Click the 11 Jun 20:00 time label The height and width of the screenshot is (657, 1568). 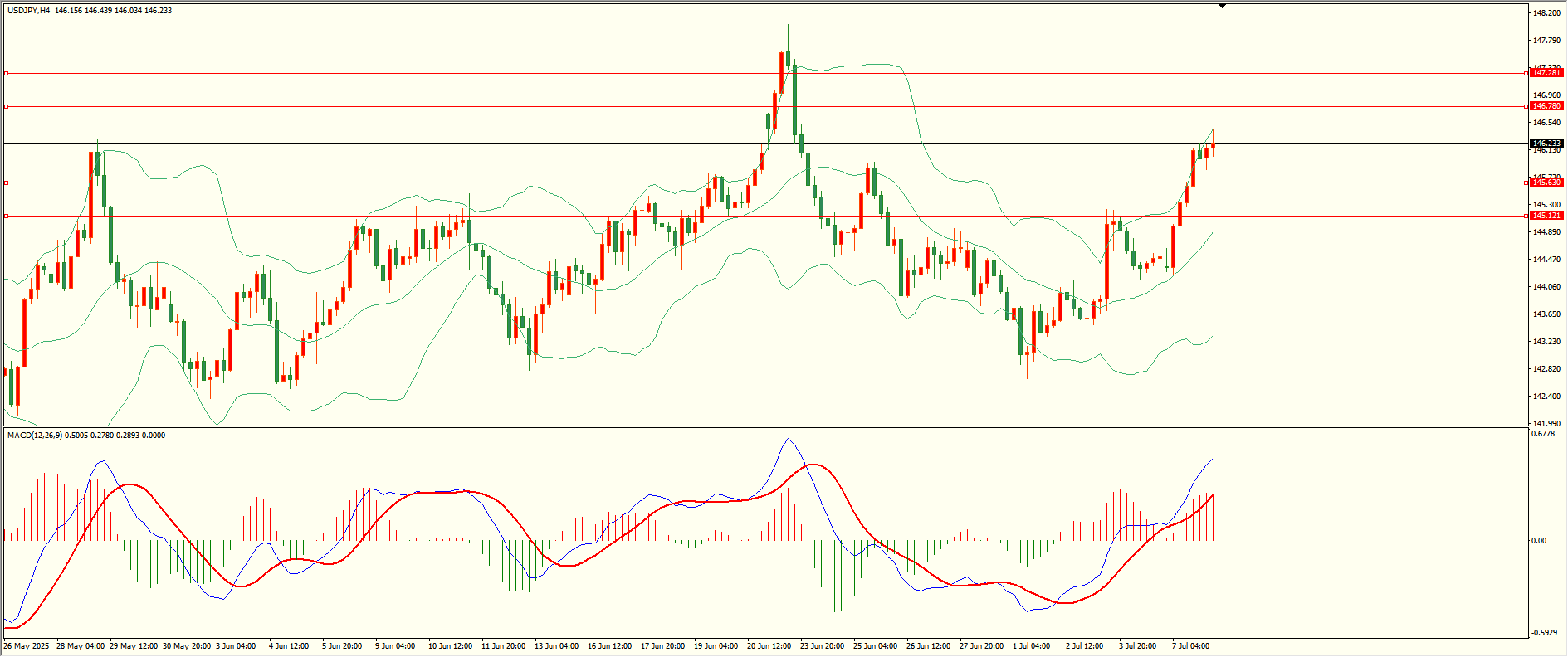click(504, 646)
